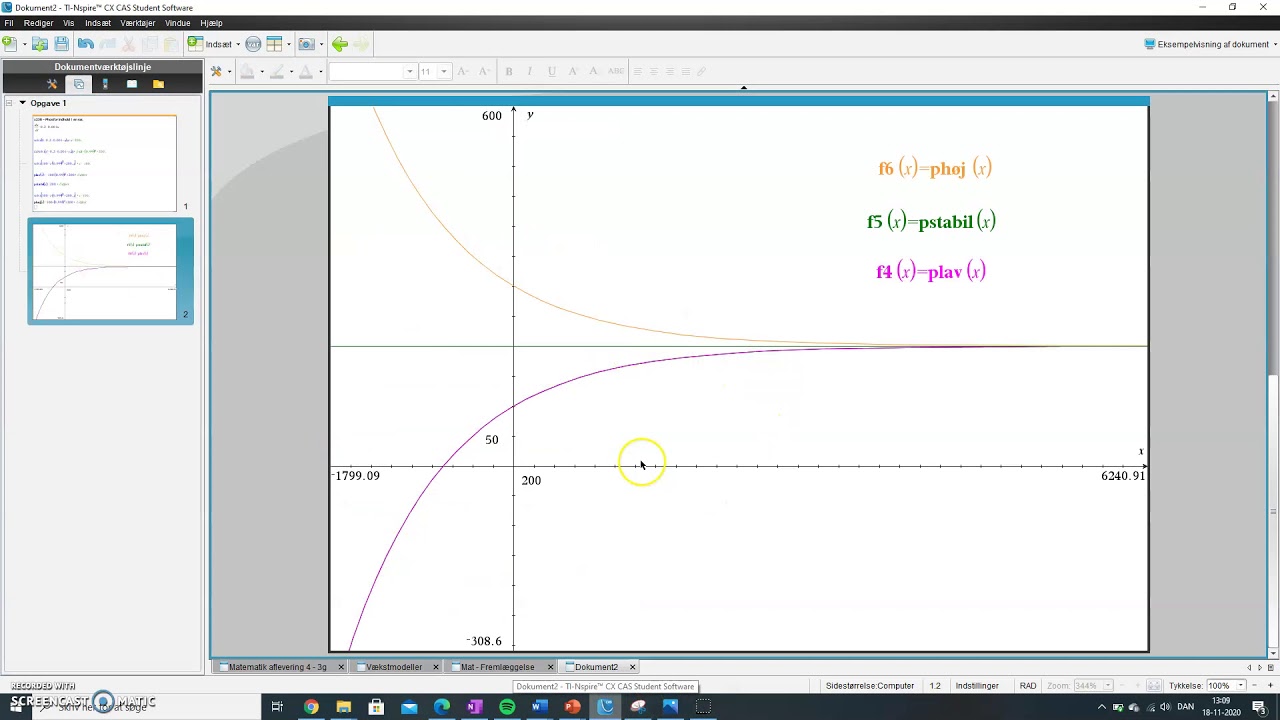Close the Dokument2 tab
Viewport: 1280px width, 720px height.
pos(632,667)
